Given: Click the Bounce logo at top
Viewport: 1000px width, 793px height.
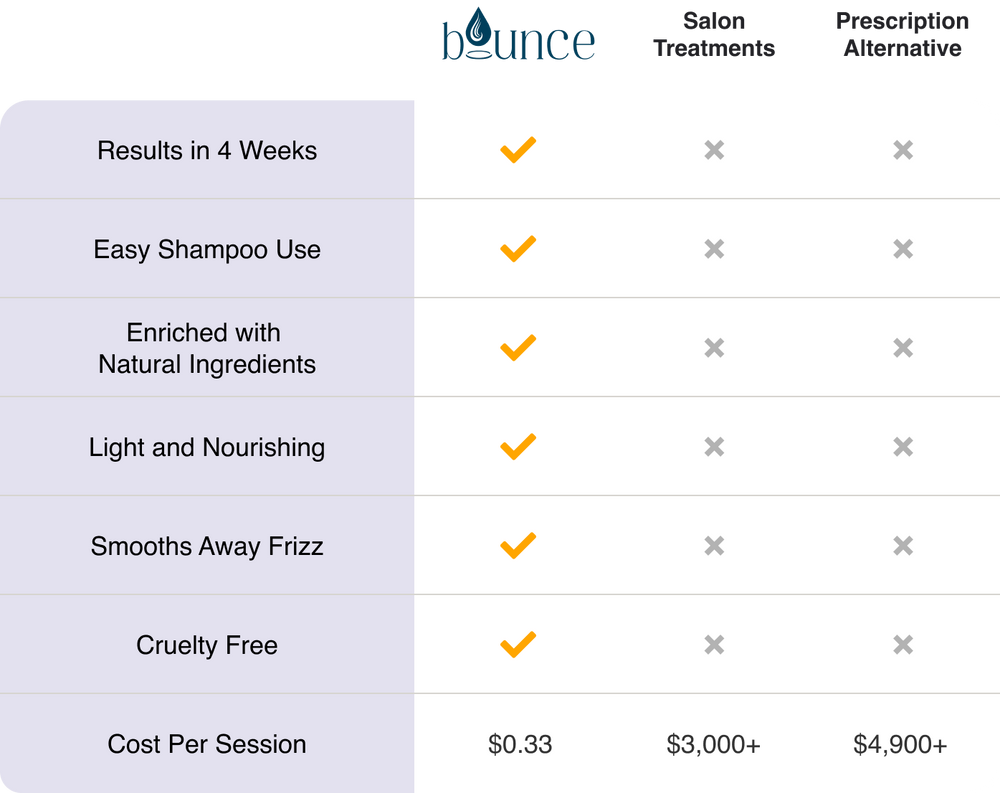Looking at the screenshot, I should (x=518, y=36).
